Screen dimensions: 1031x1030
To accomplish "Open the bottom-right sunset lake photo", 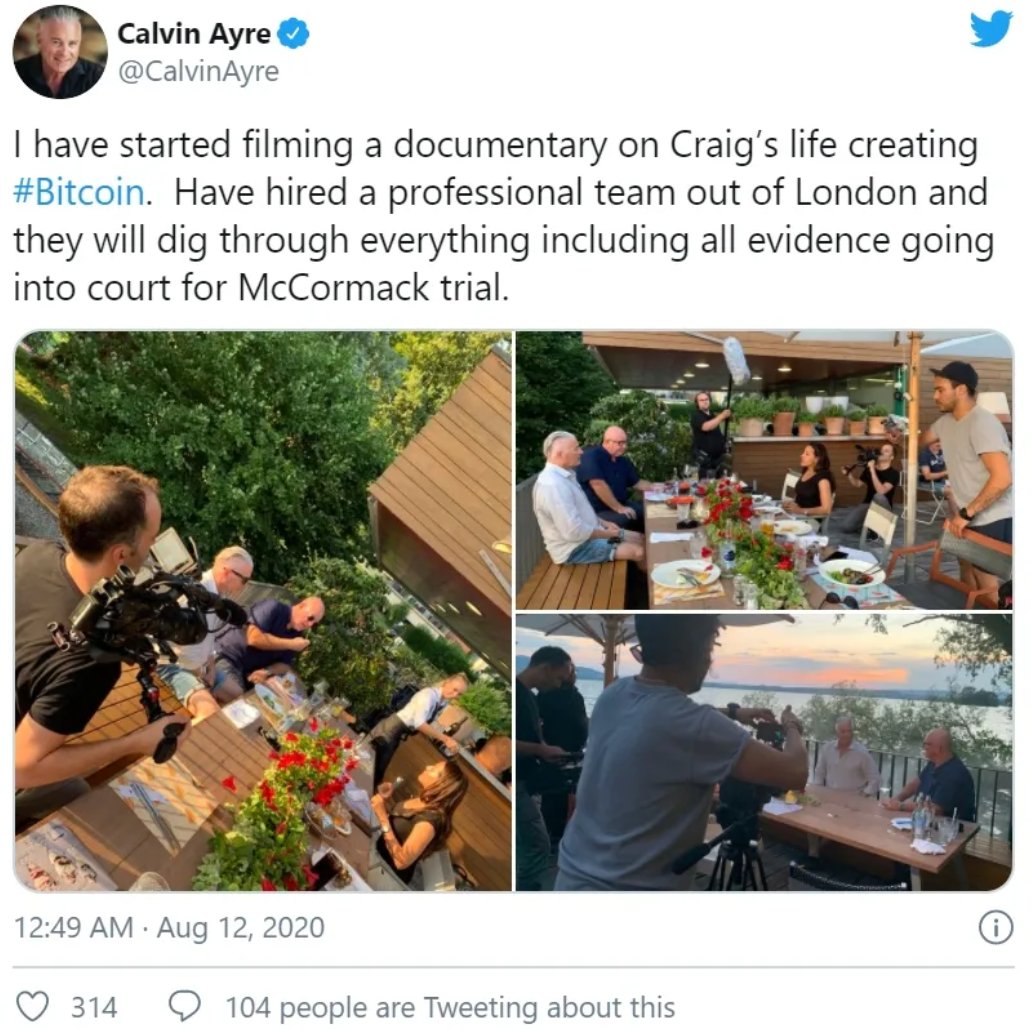I will point(764,752).
